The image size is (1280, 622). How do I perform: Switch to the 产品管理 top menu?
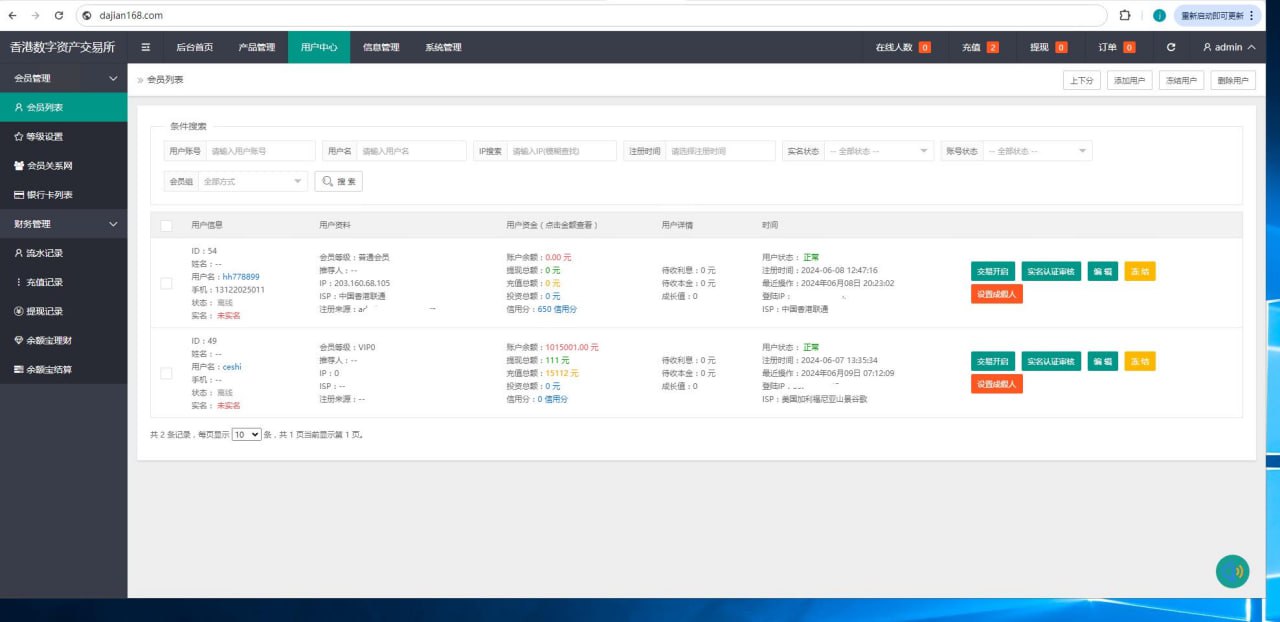click(x=257, y=47)
